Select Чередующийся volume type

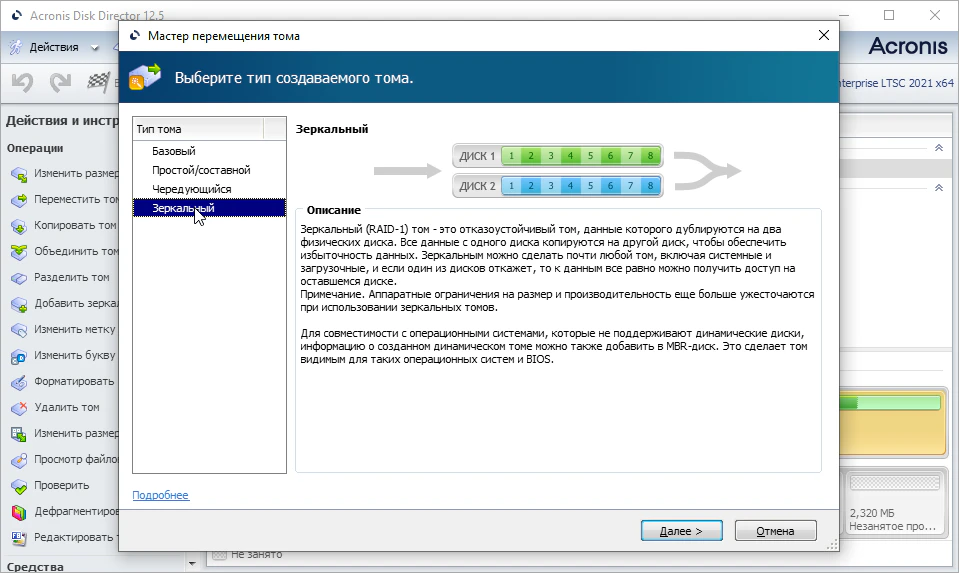coord(191,189)
